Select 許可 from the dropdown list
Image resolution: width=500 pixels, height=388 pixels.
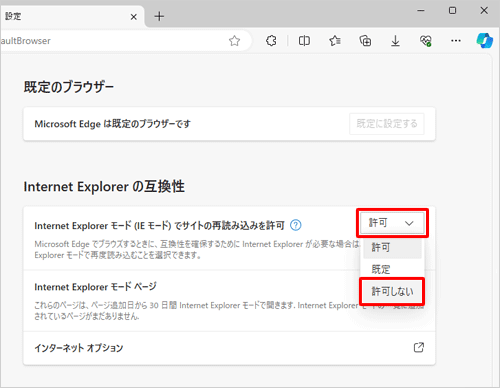click(x=392, y=247)
